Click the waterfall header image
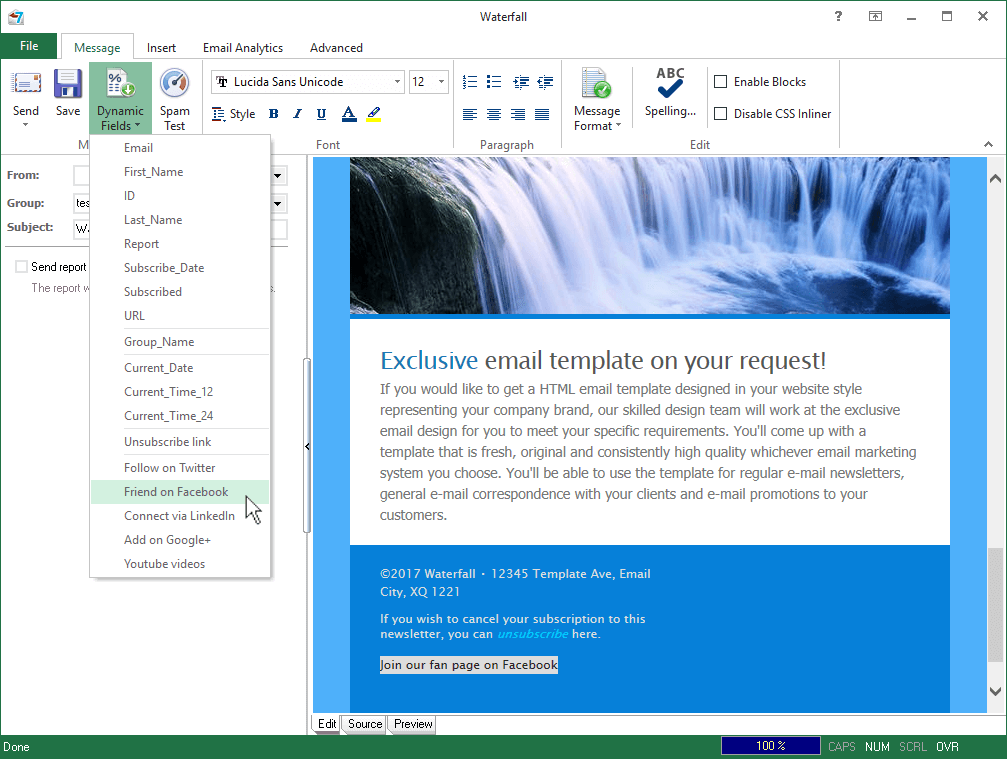 coord(649,236)
